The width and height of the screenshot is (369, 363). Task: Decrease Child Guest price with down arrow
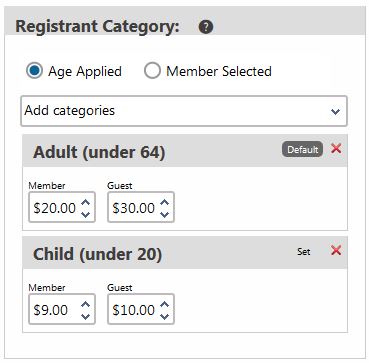point(164,316)
